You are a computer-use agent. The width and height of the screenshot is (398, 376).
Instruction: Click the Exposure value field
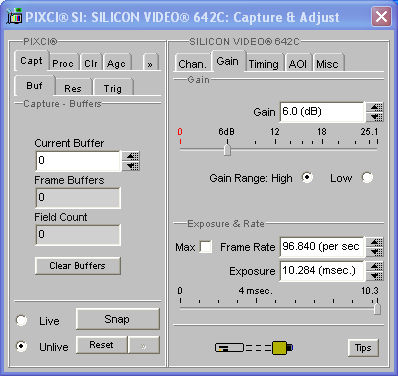click(322, 271)
